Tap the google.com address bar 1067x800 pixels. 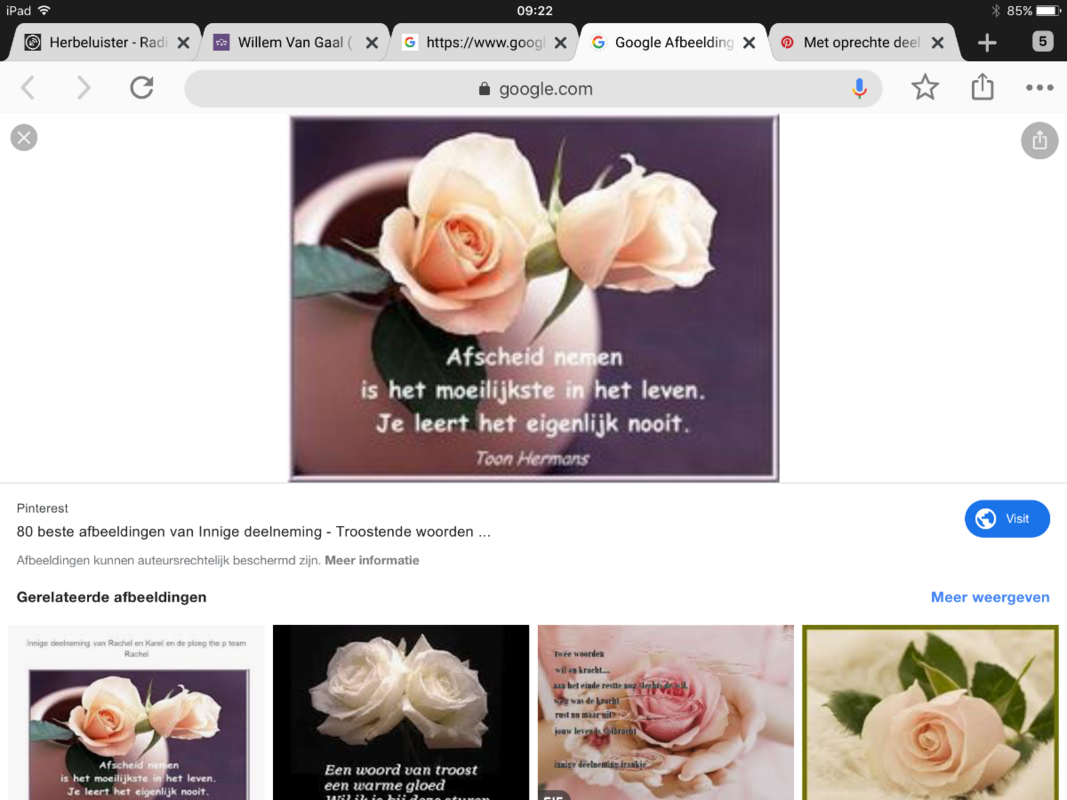click(533, 89)
